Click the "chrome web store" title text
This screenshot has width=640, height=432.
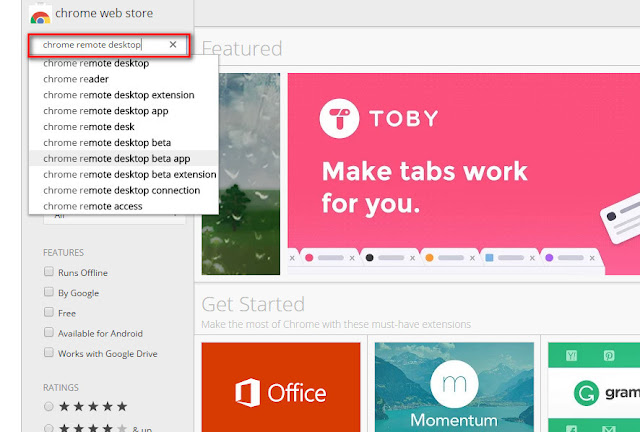click(104, 13)
